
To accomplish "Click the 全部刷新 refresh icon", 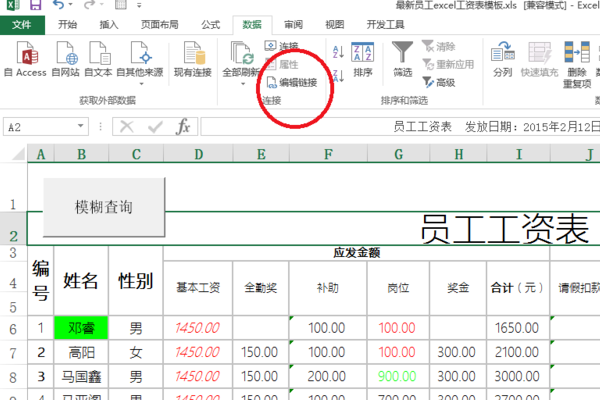I will point(241,54).
